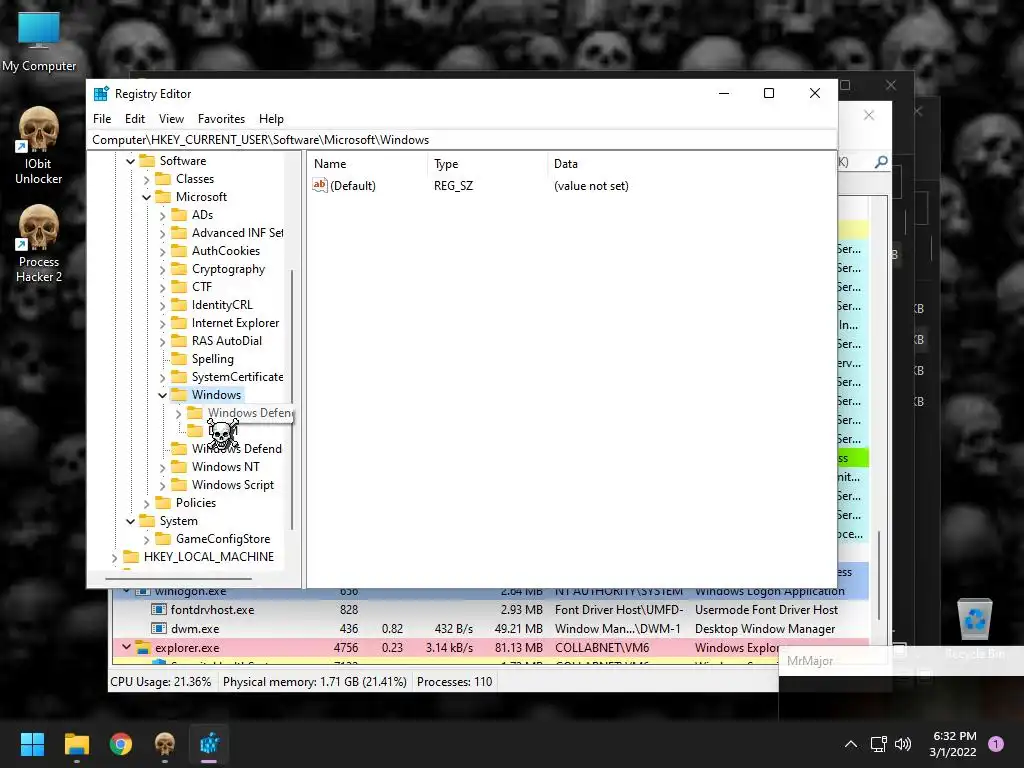The height and width of the screenshot is (768, 1024).
Task: Click the registry path address bar
Action: pyautogui.click(x=462, y=140)
